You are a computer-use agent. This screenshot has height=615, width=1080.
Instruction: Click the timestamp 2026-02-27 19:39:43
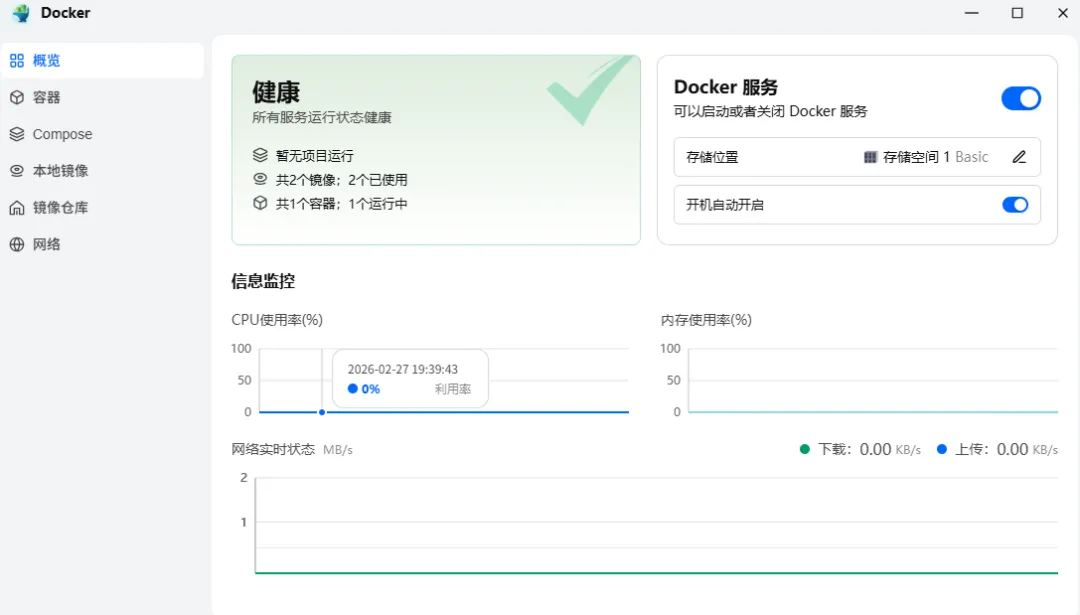coord(402,370)
